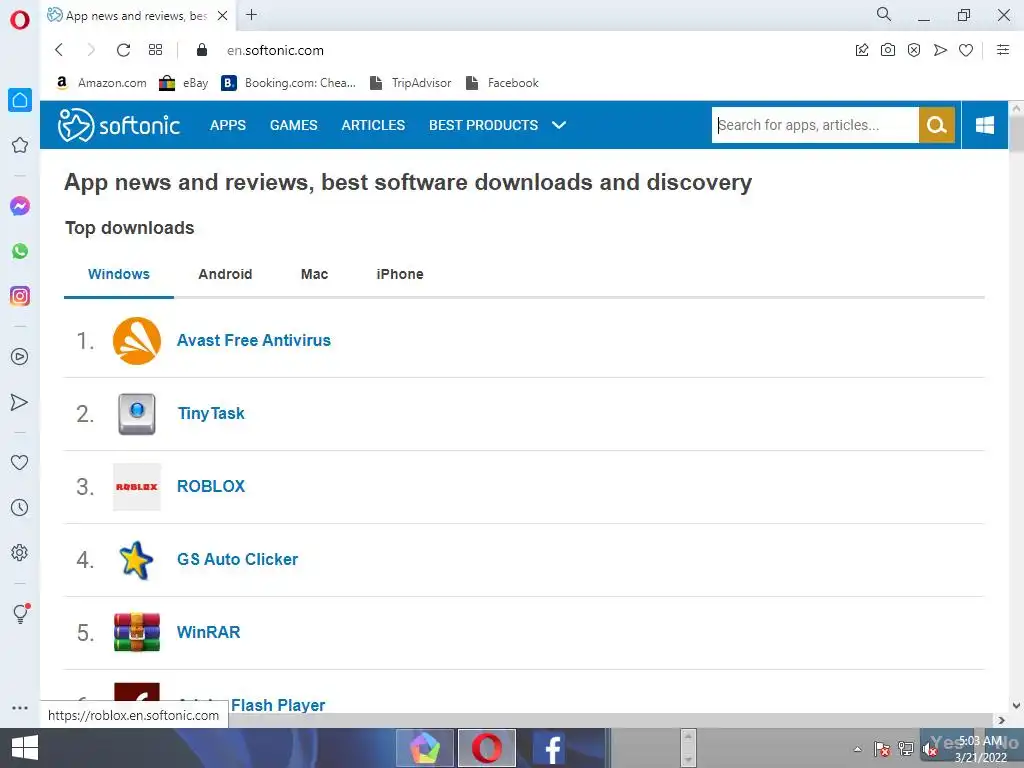Open the Flash Player link
The image size is (1024, 768).
click(278, 705)
